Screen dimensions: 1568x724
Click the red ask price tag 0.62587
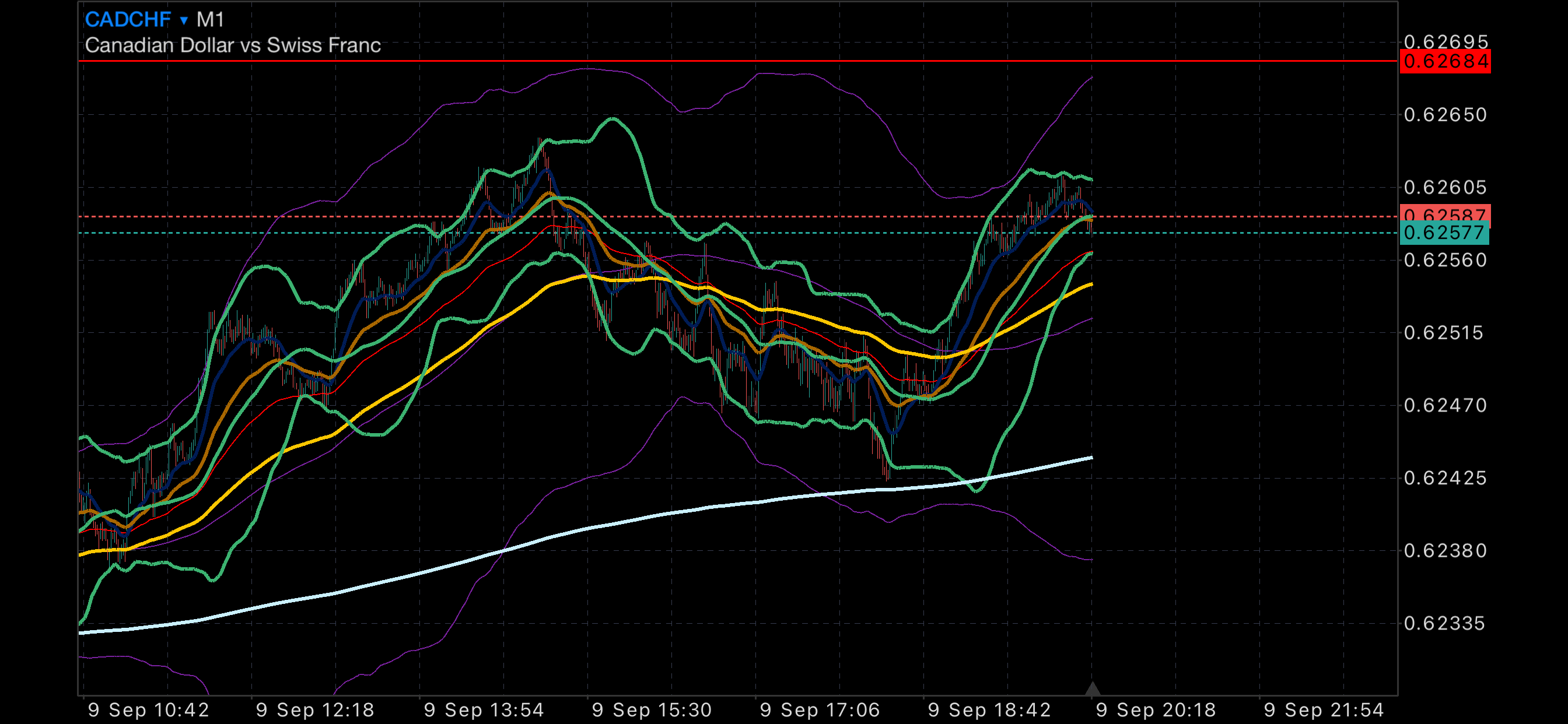coord(1444,213)
